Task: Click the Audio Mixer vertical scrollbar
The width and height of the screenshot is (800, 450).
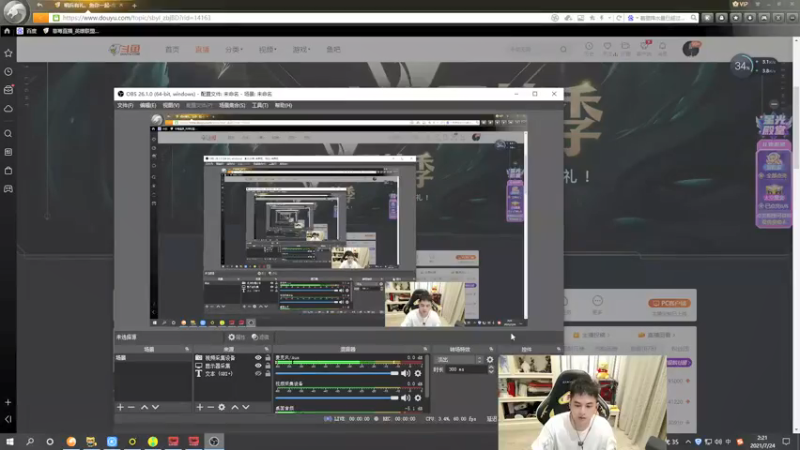Action: (x=427, y=377)
